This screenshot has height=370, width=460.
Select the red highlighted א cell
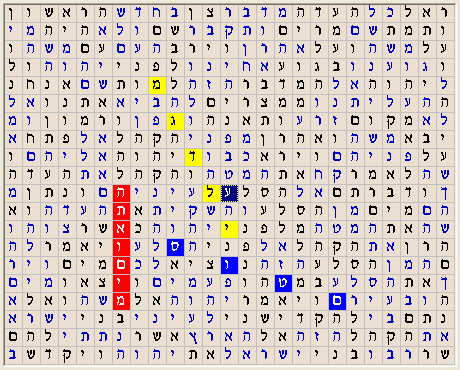121,228
